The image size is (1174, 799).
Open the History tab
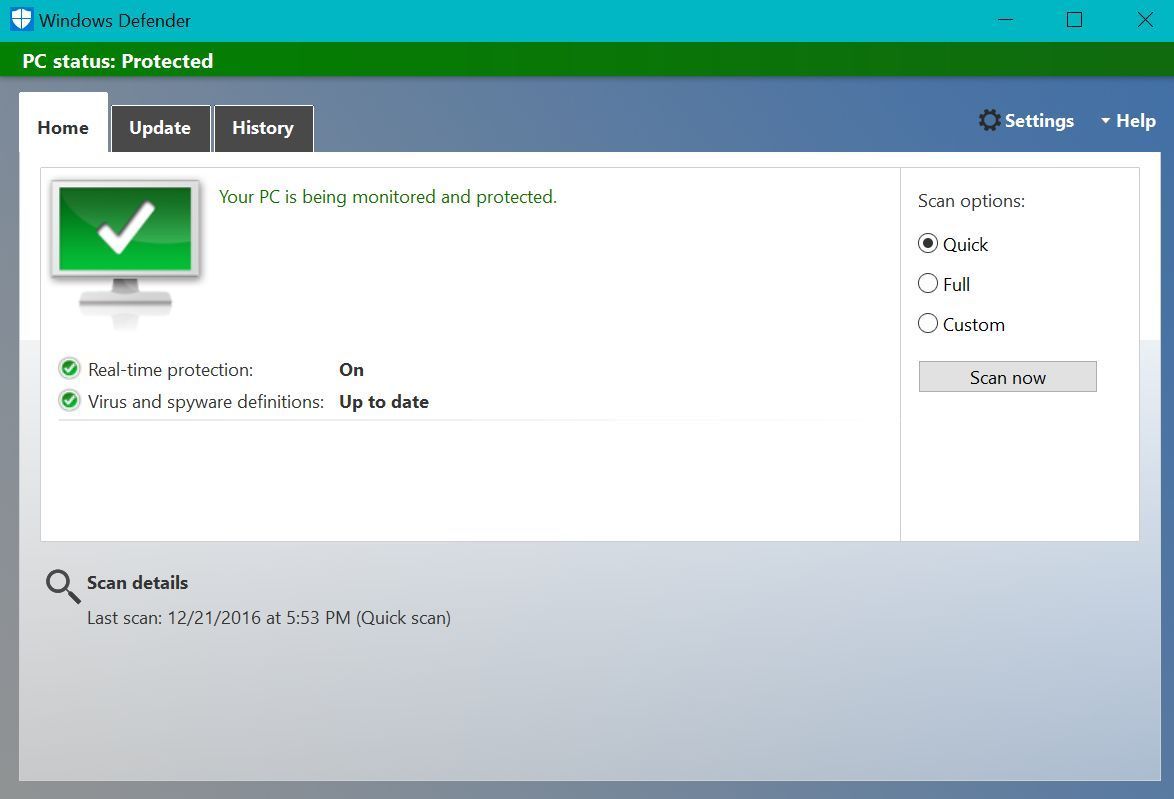tap(264, 129)
